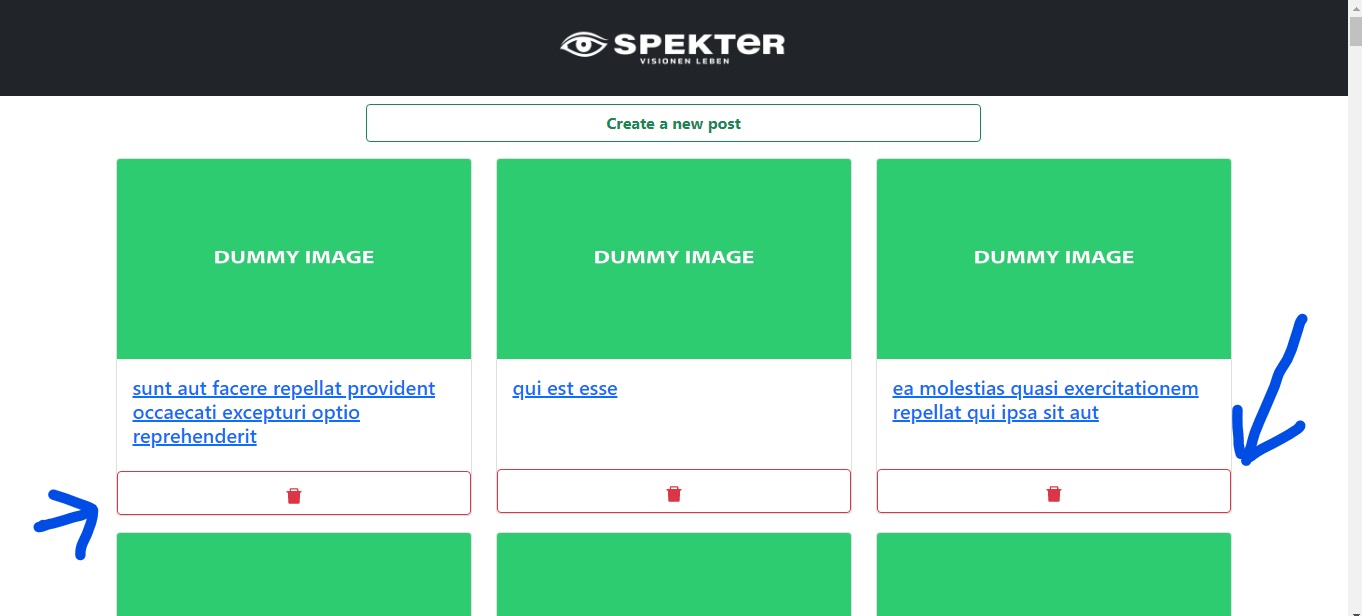The height and width of the screenshot is (616, 1362).
Task: Select partially visible card below 'ea molestias' post
Action: [1054, 574]
